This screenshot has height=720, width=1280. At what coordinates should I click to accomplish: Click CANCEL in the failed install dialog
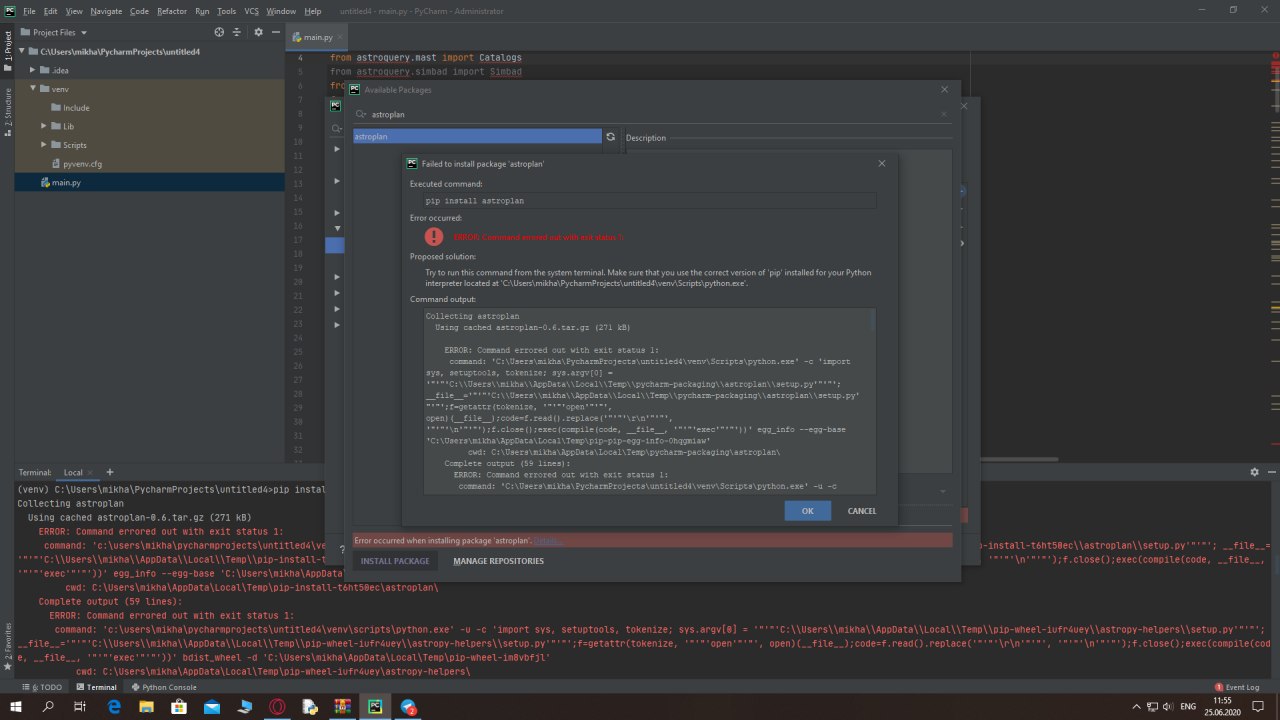(x=861, y=511)
